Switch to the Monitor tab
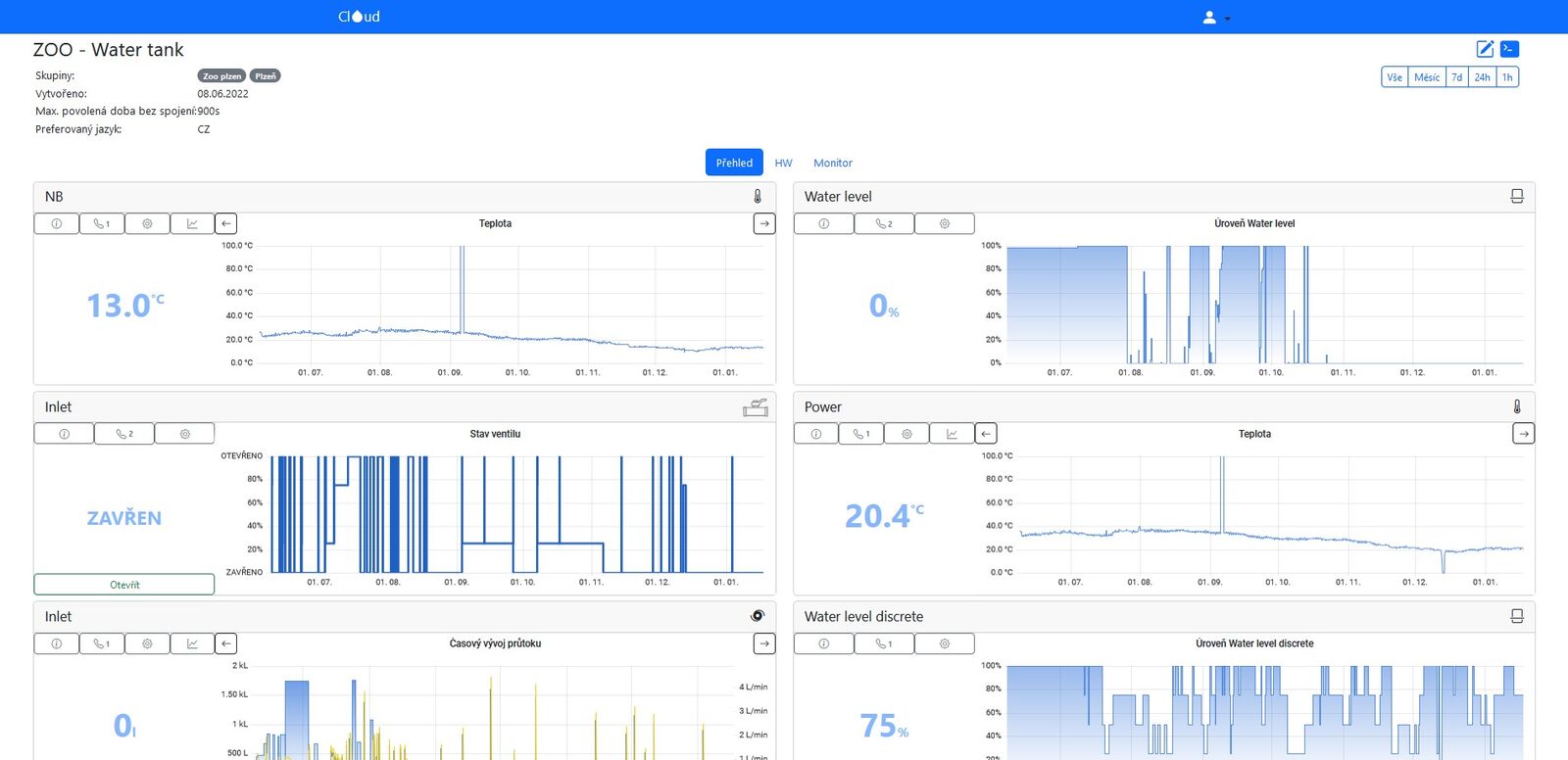 832,163
